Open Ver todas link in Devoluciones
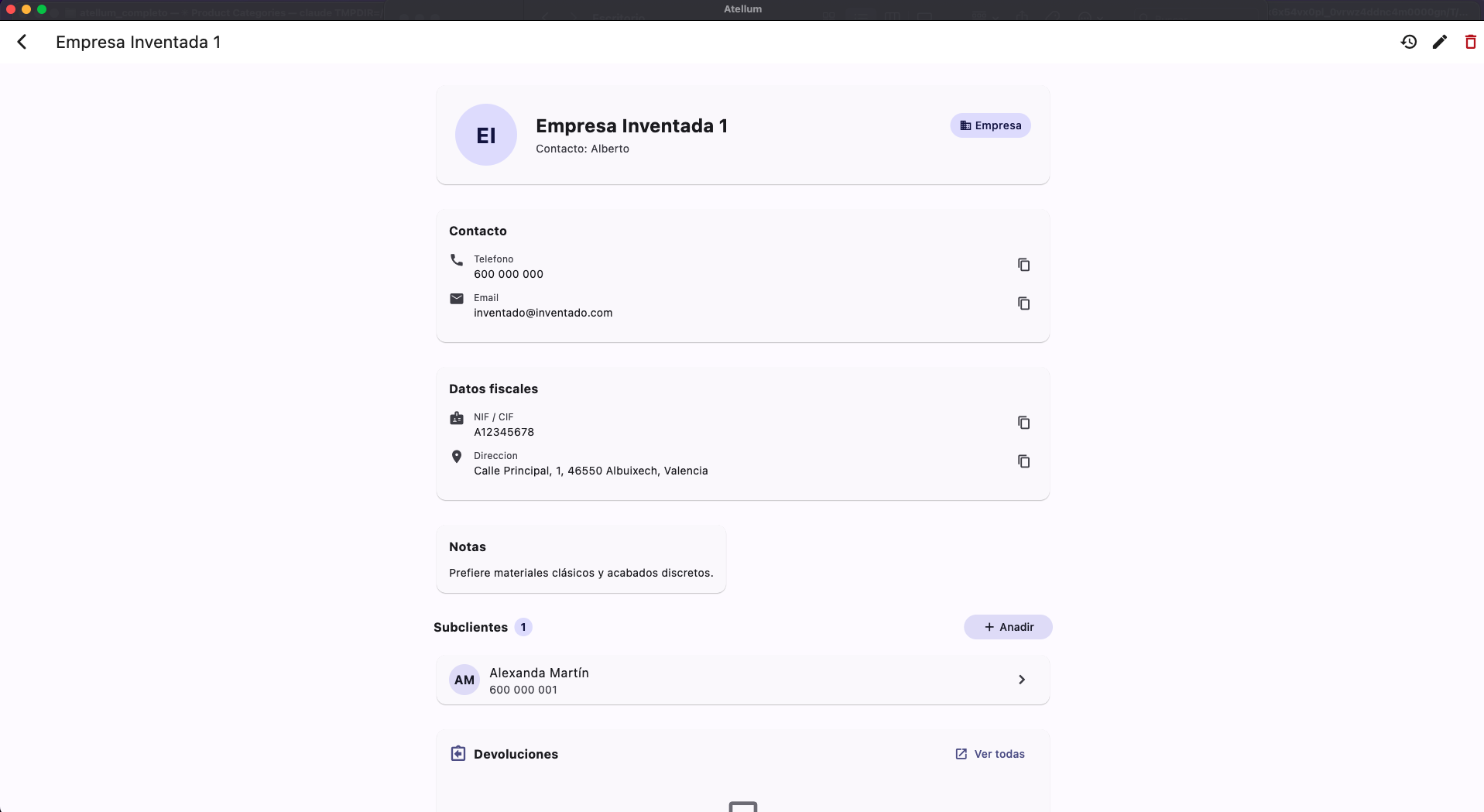This screenshot has height=812, width=1484. pos(990,754)
